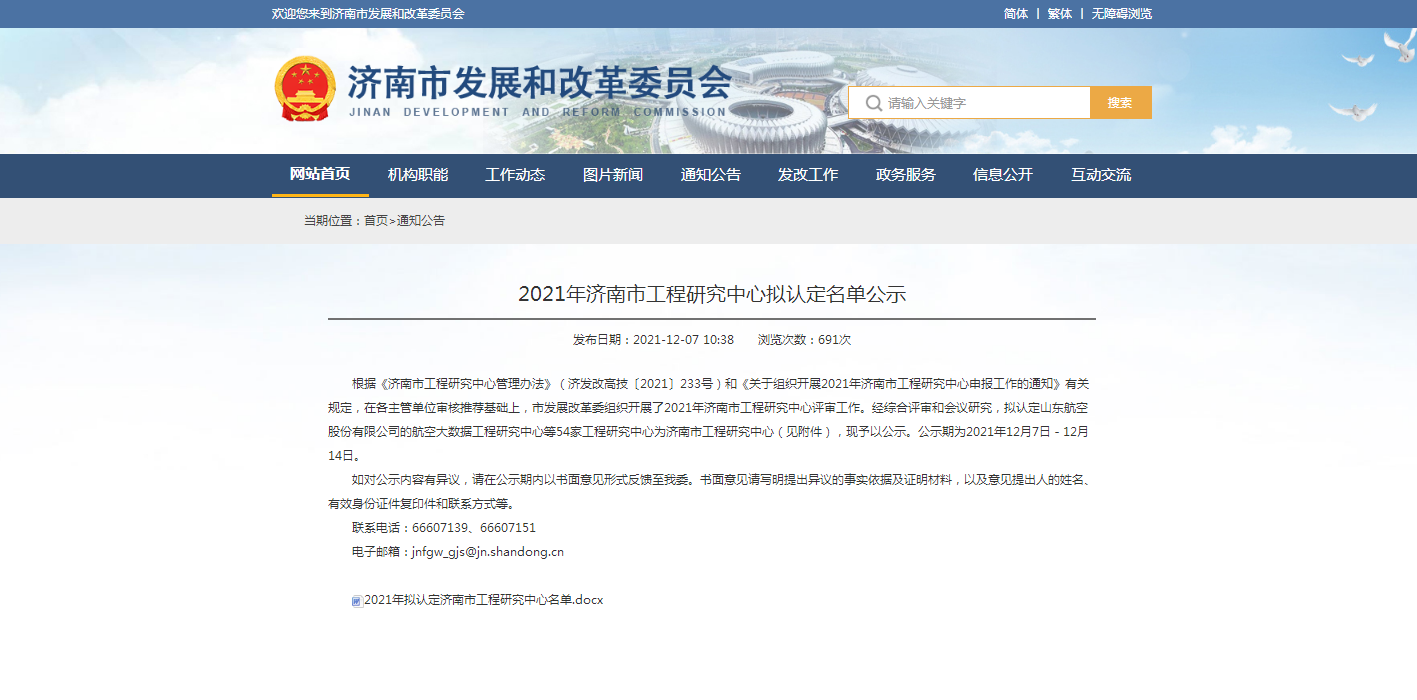The image size is (1417, 700).
Task: Click 首页 in breadcrumb path
Action: coord(376,221)
